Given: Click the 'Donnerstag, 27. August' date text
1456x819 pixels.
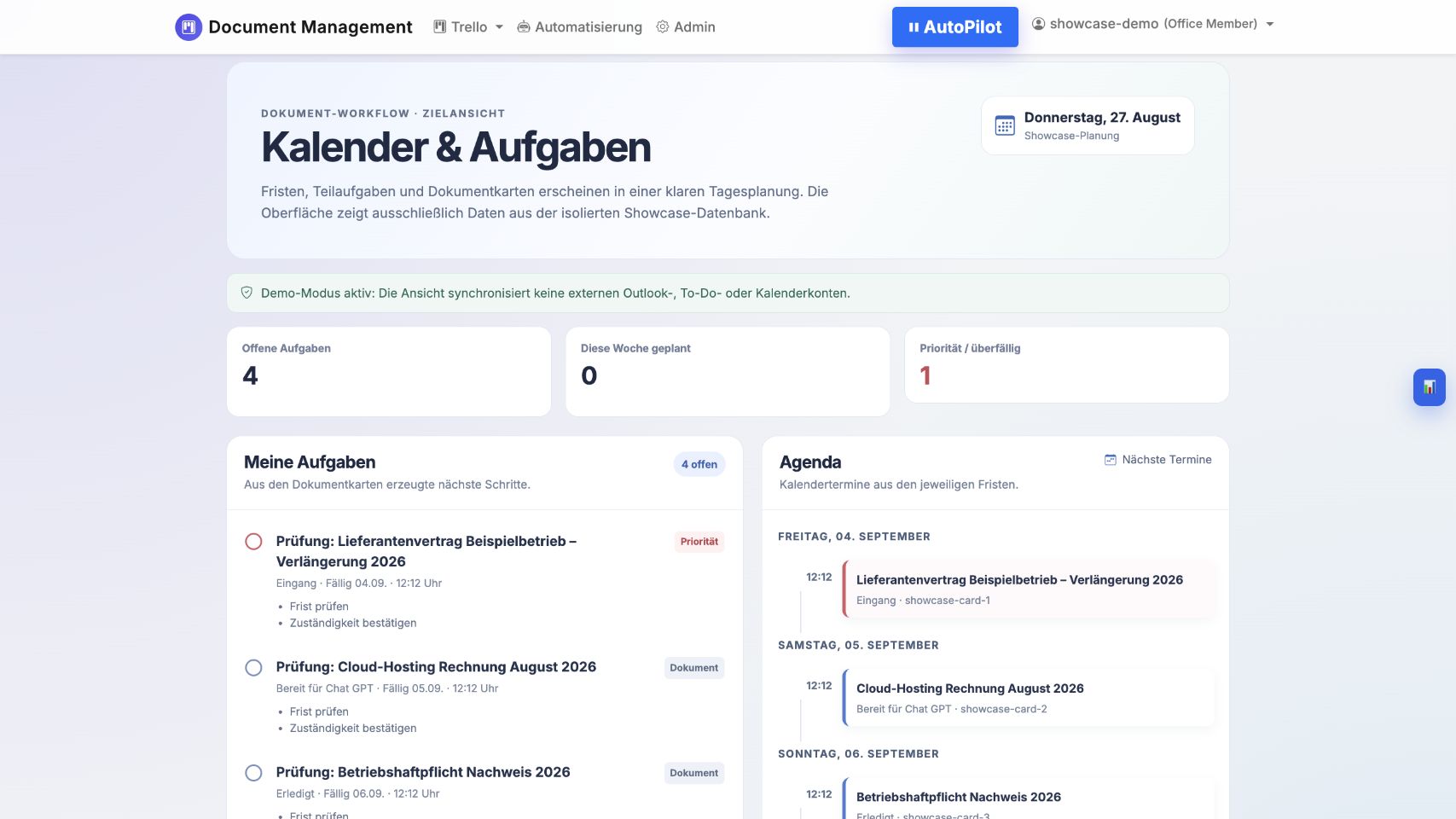Looking at the screenshot, I should click(1102, 118).
